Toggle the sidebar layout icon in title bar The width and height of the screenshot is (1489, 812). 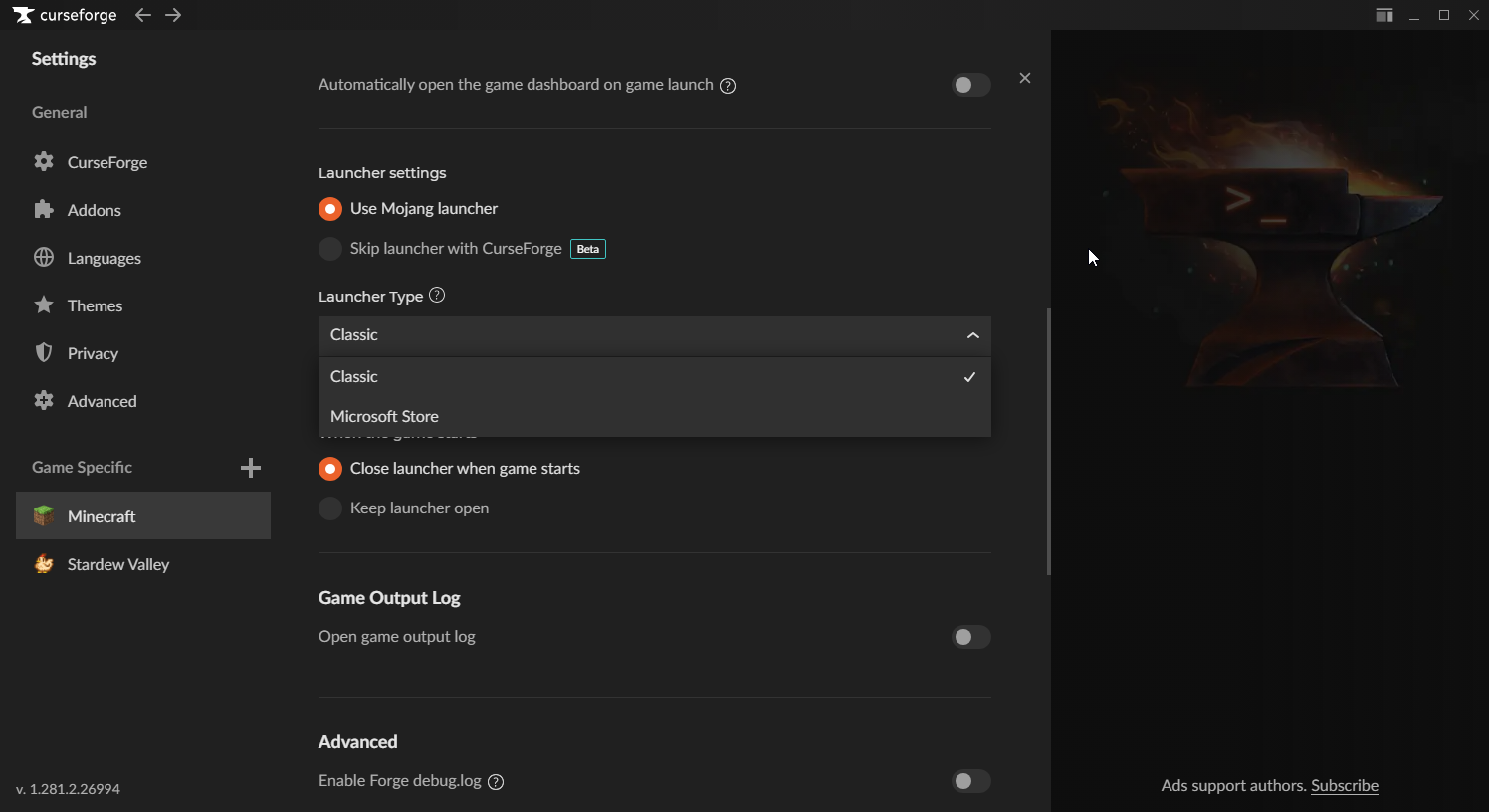1384,15
